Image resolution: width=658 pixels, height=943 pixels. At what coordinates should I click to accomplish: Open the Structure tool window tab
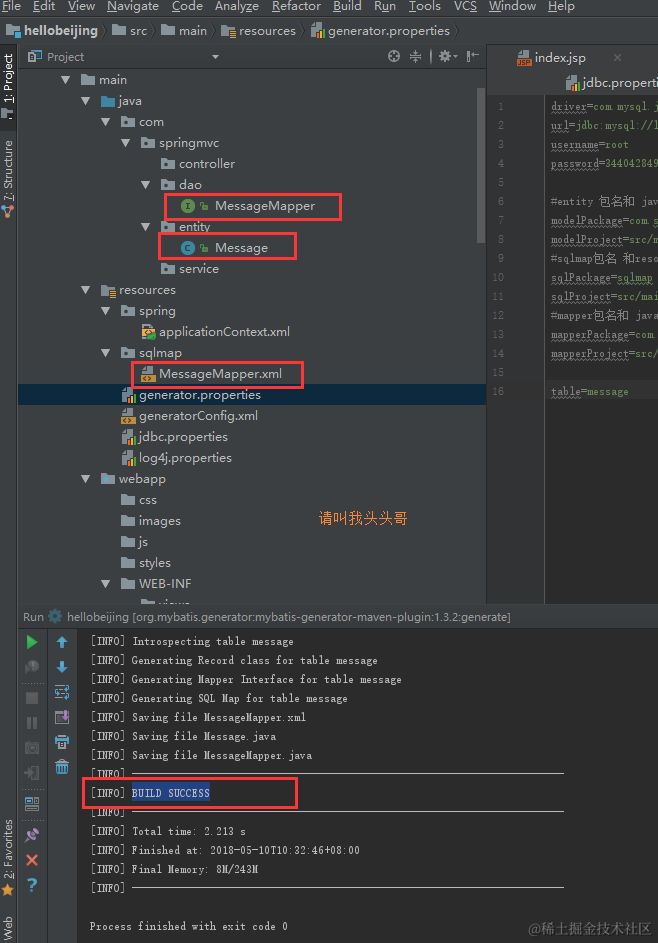point(8,178)
